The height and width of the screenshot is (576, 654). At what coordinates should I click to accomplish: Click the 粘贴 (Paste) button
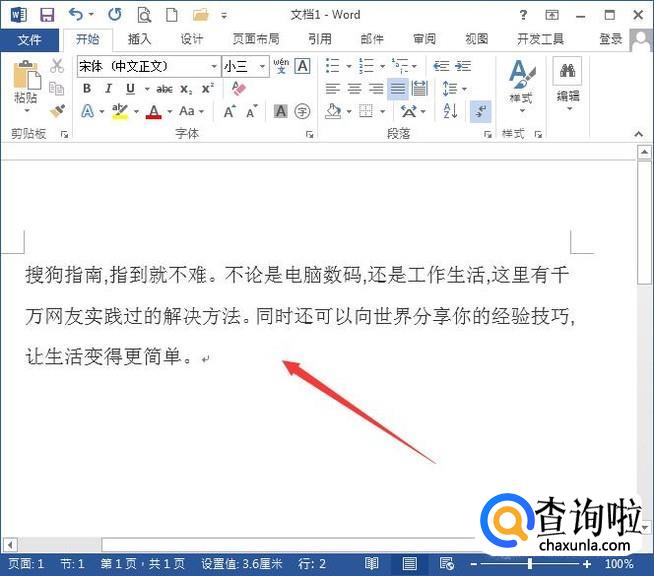25,86
